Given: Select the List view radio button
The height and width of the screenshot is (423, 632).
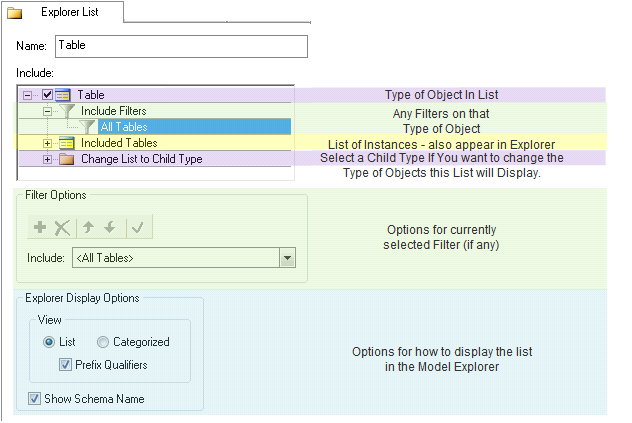Looking at the screenshot, I should pyautogui.click(x=49, y=342).
